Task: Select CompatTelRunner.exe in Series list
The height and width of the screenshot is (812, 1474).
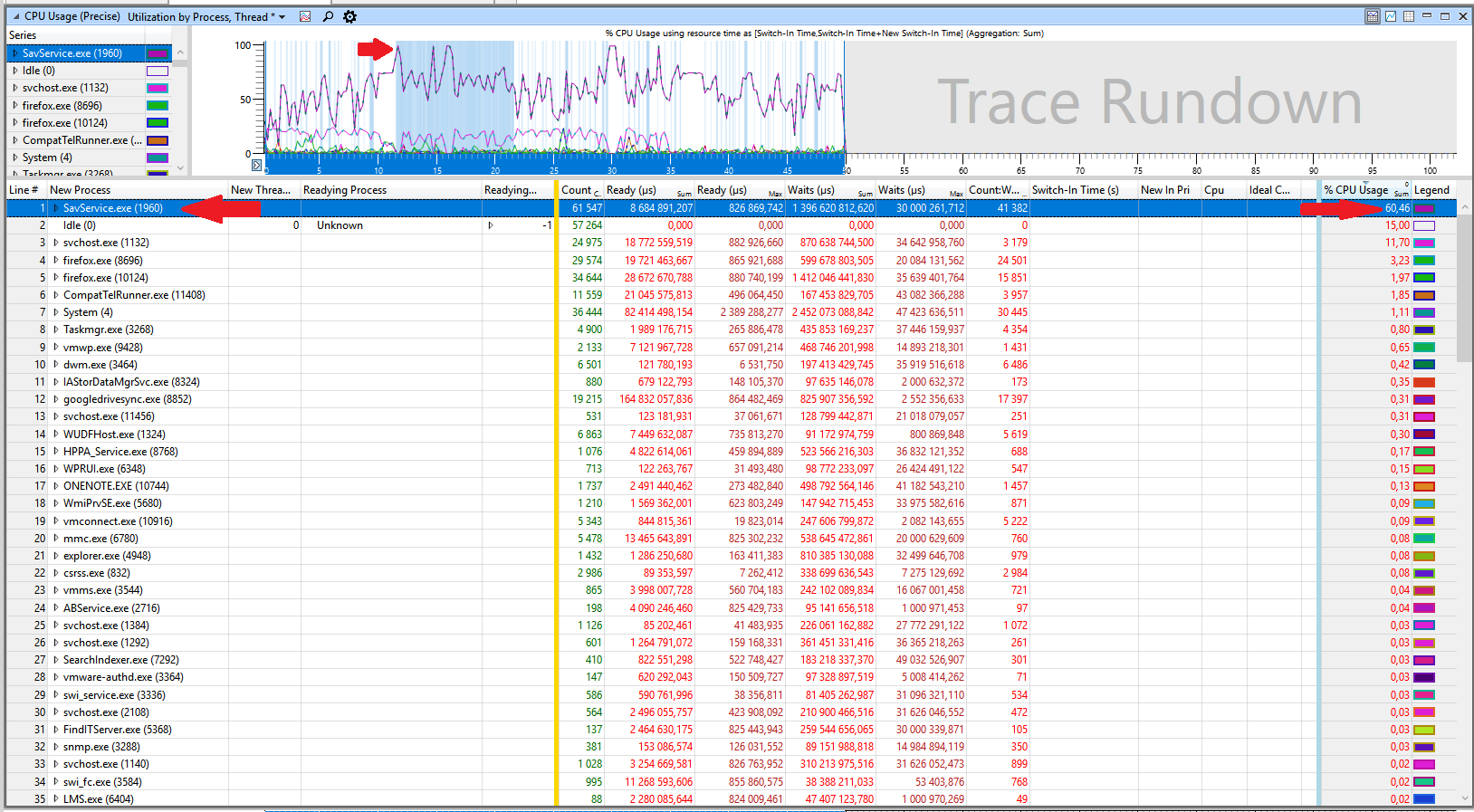Action: coord(76,140)
